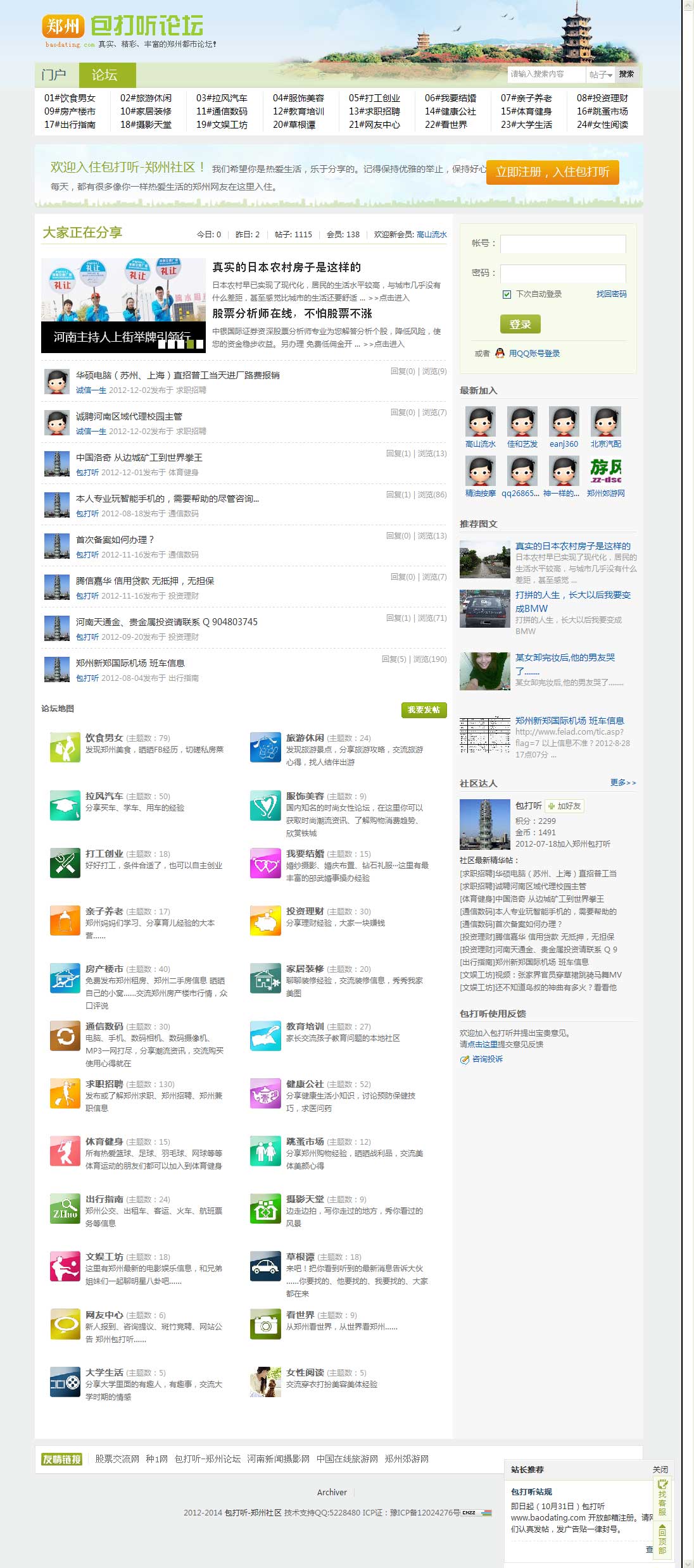Viewport: 694px width, 1568px height.
Task: Open the 郑州新郑国际机场 班车信息 post title
Action: tap(130, 663)
